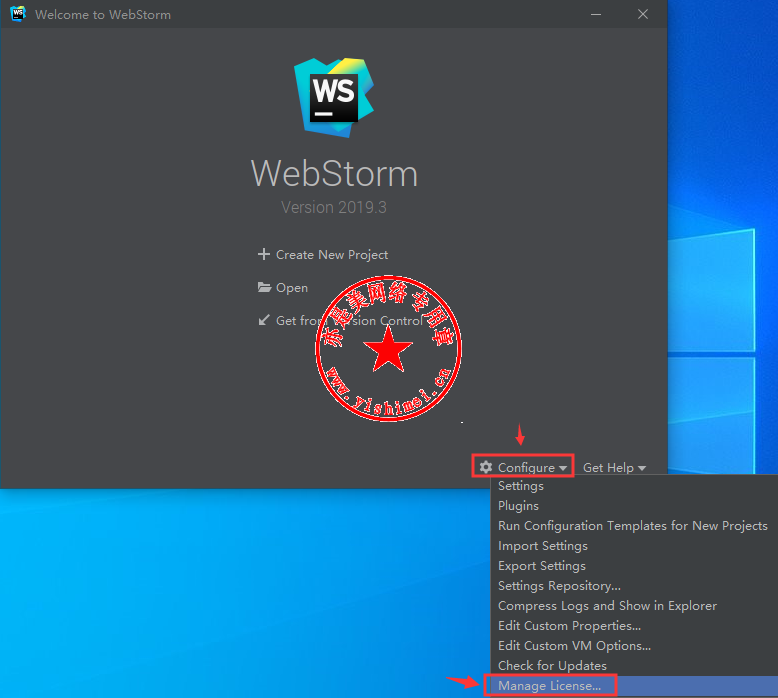Choose Compress Logs and Show in Explorer

click(634, 606)
